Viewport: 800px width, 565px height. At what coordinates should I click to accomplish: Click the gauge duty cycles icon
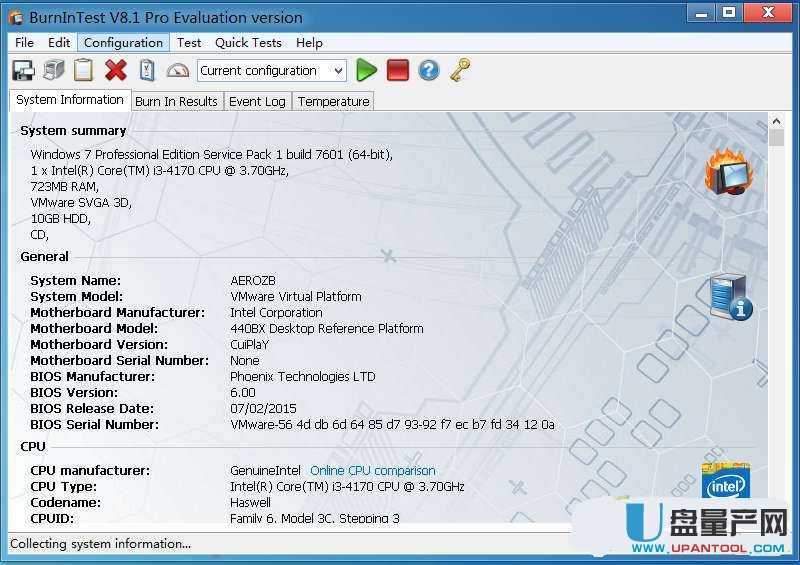178,70
